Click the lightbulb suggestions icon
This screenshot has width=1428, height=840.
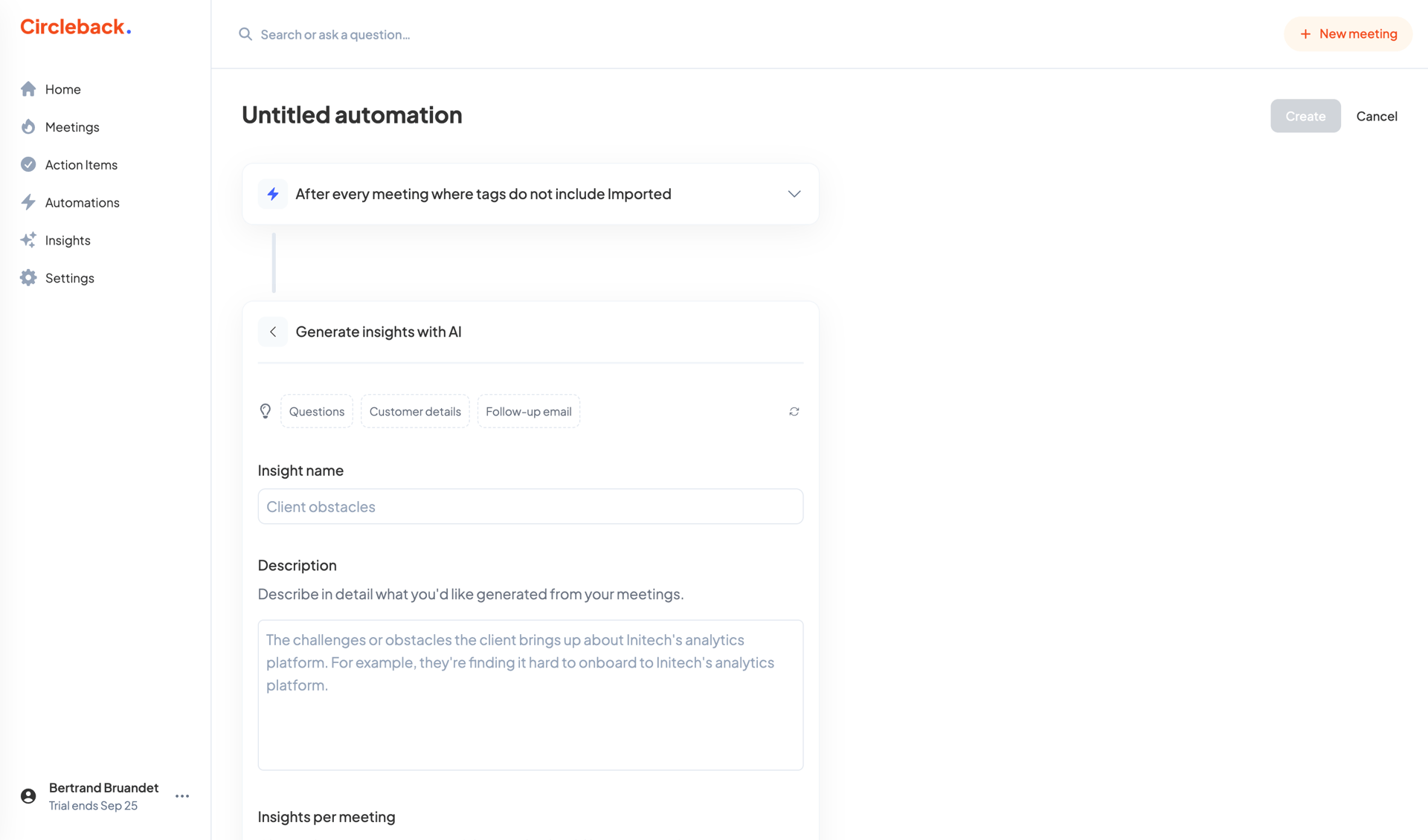[266, 411]
